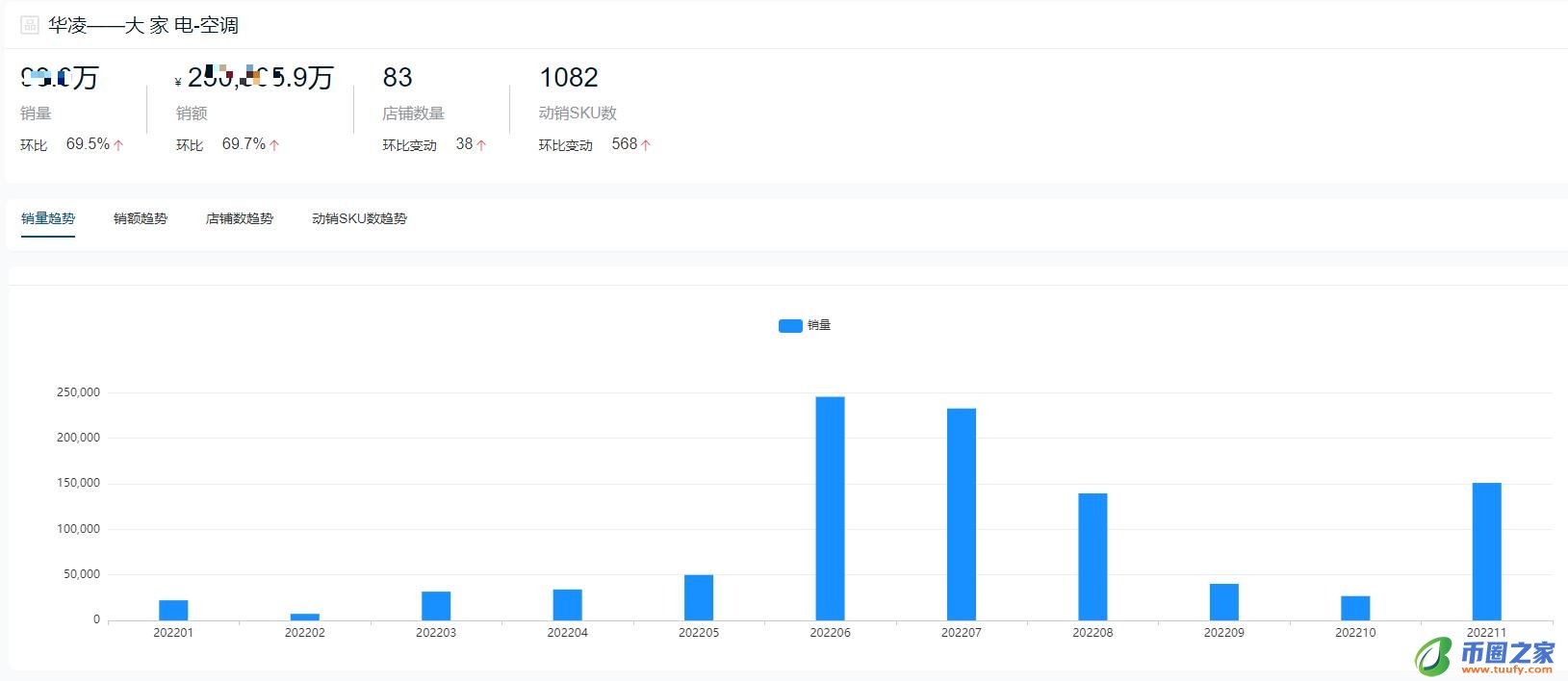Toggle the 销量 legend series
The height and width of the screenshot is (681, 1568).
coord(819,325)
